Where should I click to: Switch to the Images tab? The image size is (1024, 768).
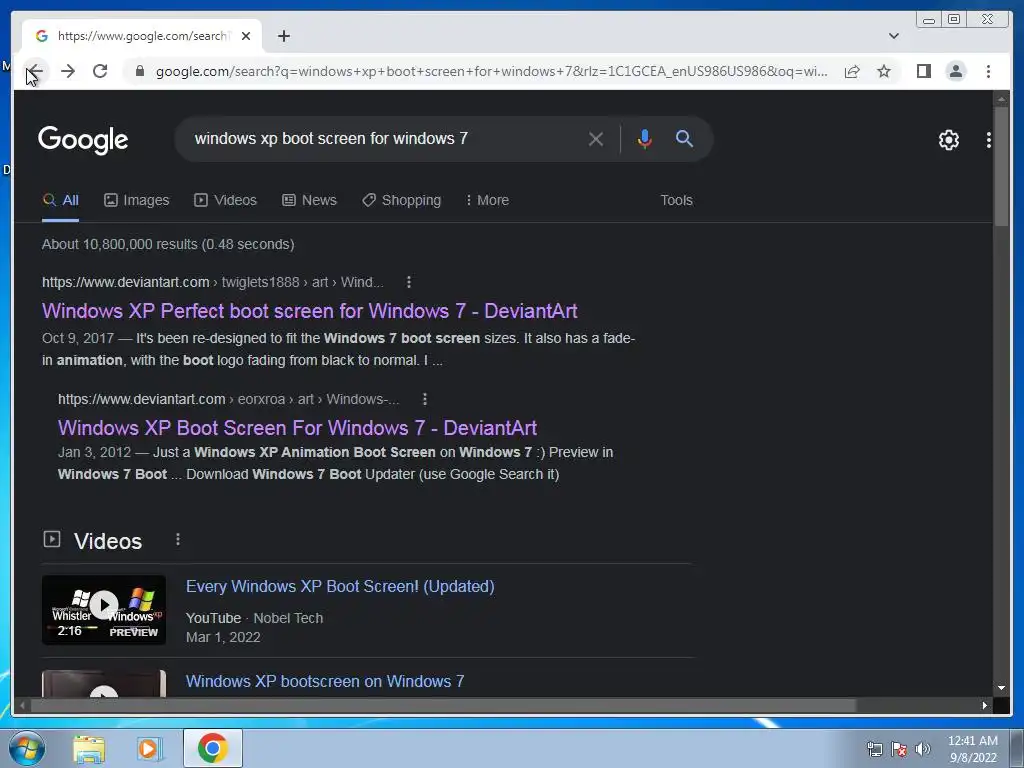point(136,200)
